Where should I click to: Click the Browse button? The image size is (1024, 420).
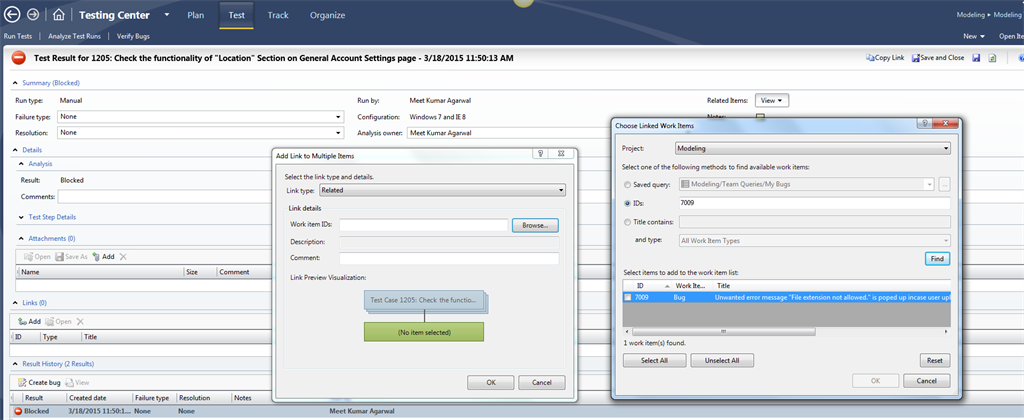pyautogui.click(x=534, y=225)
